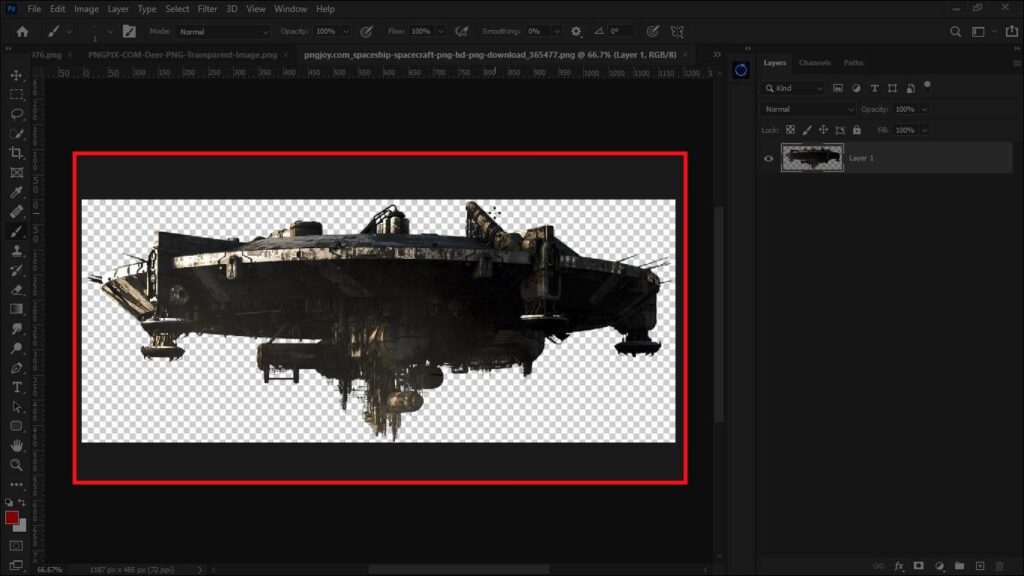Open the layer Kind filter dropdown
1024x576 pixels.
793,88
